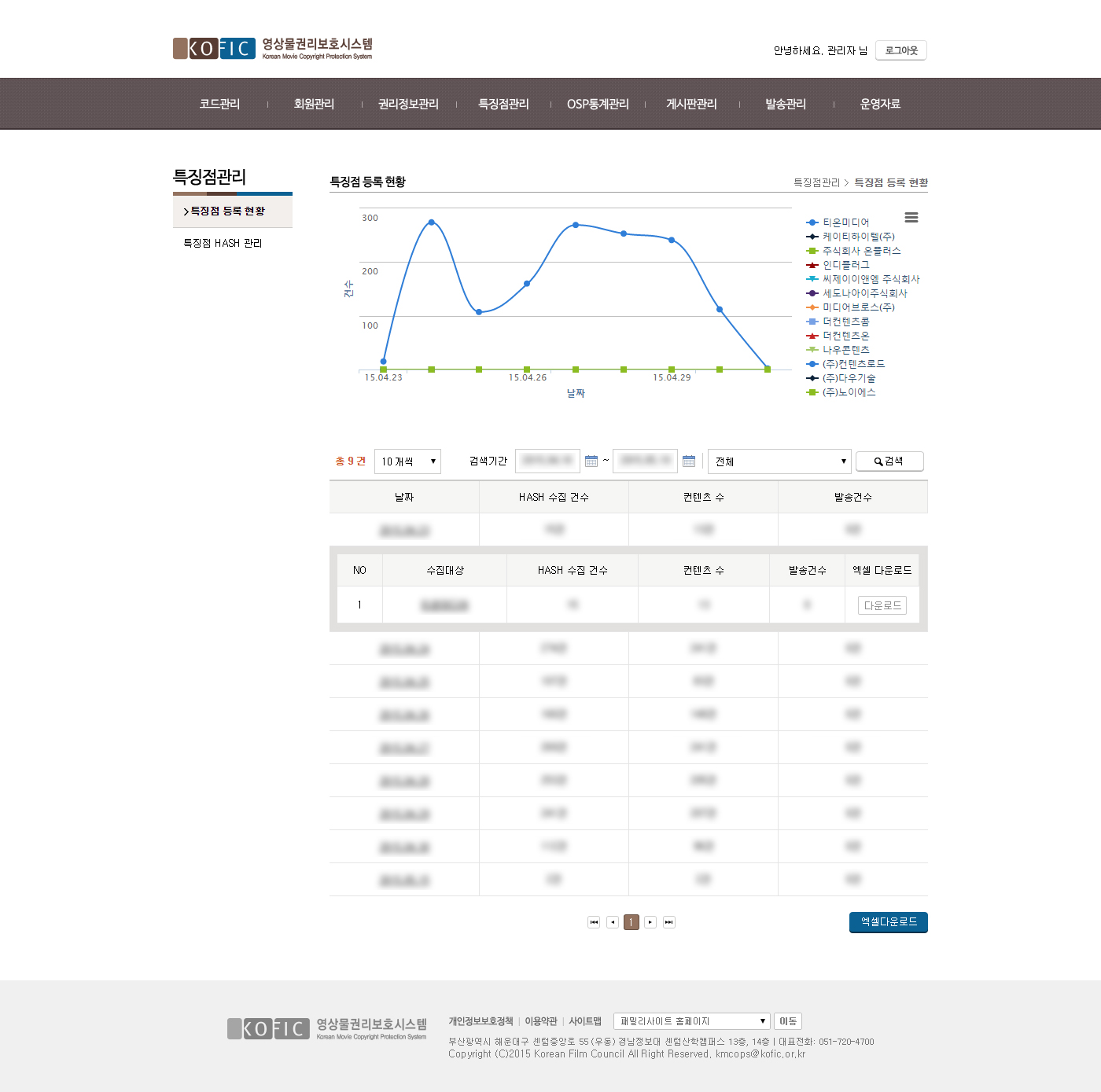Toggle 티온미디어 series in chart legend
This screenshot has height=1092, width=1101.
845,222
